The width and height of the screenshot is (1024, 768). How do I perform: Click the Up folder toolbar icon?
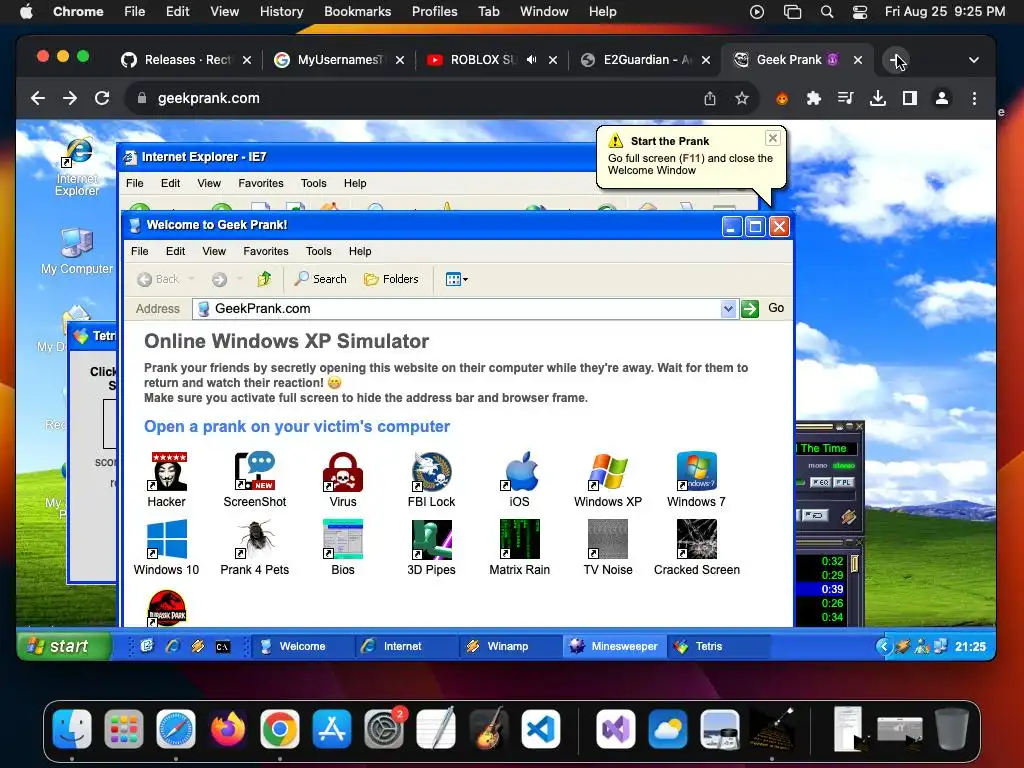264,280
